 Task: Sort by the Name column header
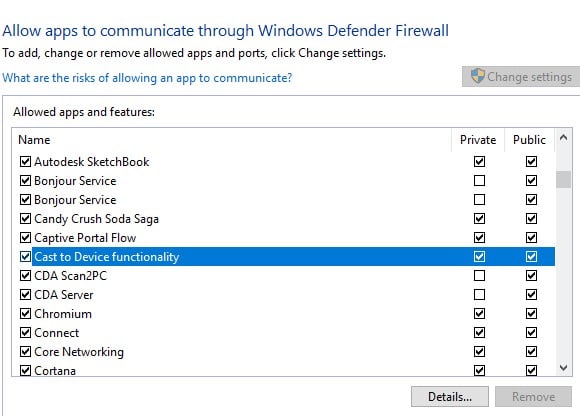pyautogui.click(x=232, y=140)
